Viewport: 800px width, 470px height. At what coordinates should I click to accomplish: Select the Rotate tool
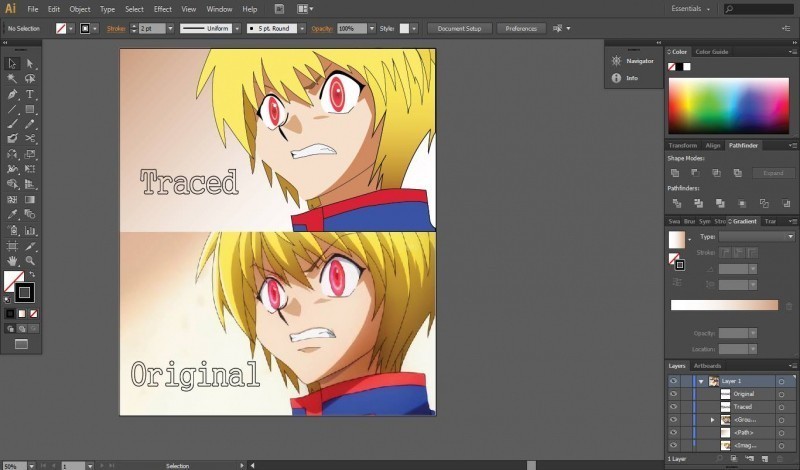[12, 154]
